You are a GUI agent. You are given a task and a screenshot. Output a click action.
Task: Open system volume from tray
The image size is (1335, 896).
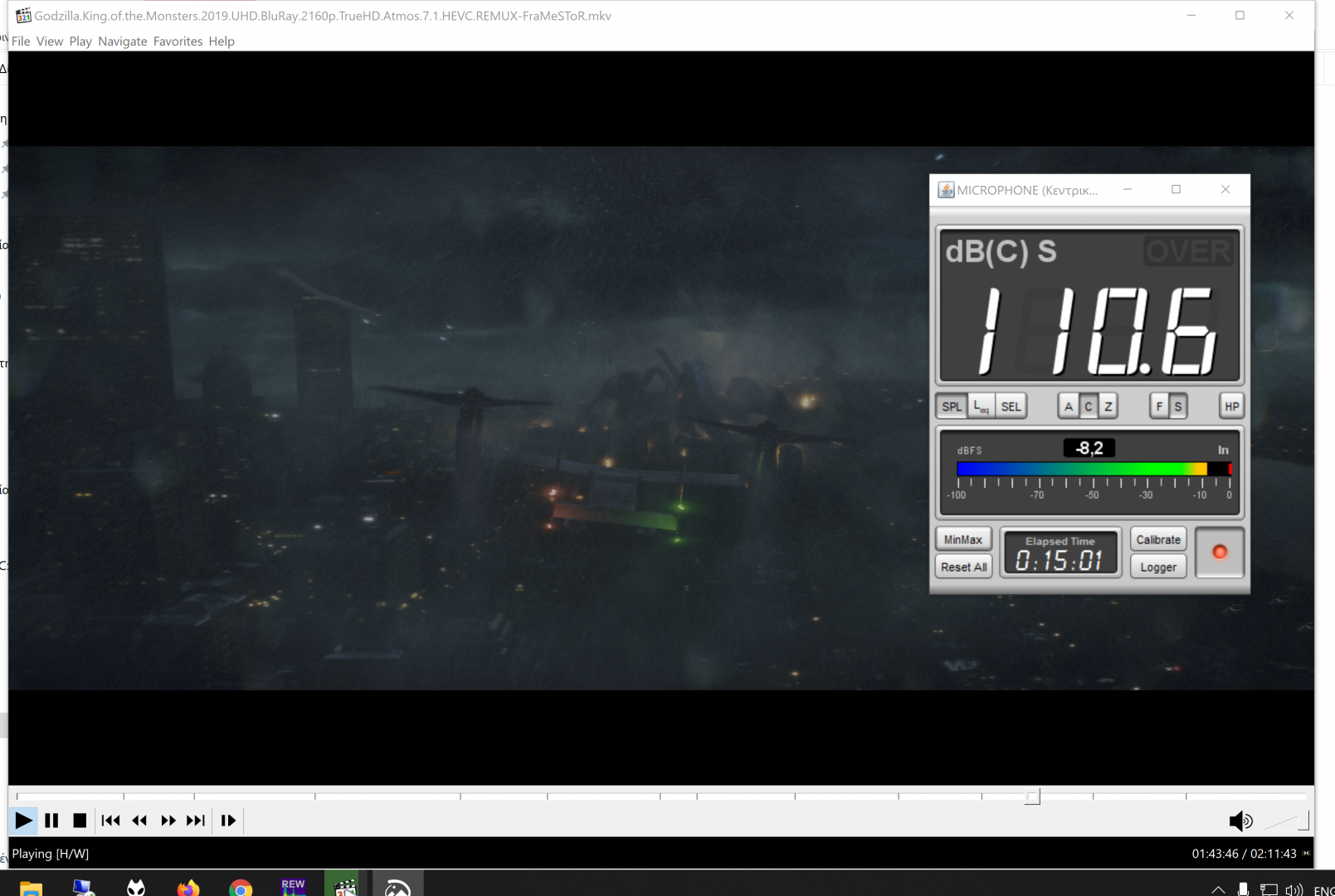[1294, 889]
